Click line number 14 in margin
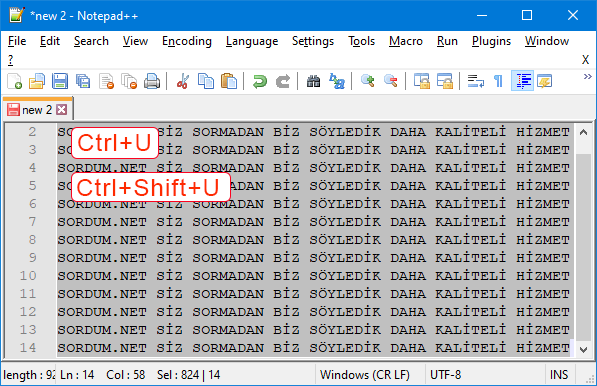This screenshot has width=597, height=386. coord(28,348)
